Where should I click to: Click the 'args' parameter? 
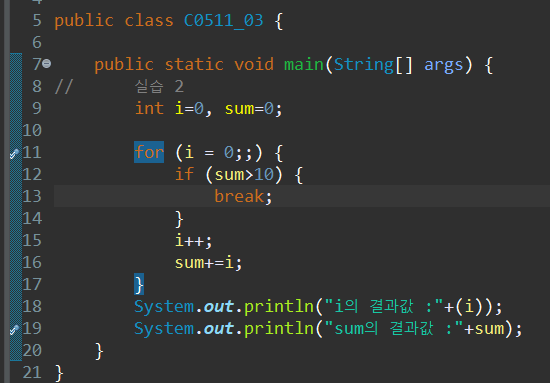click(x=444, y=66)
